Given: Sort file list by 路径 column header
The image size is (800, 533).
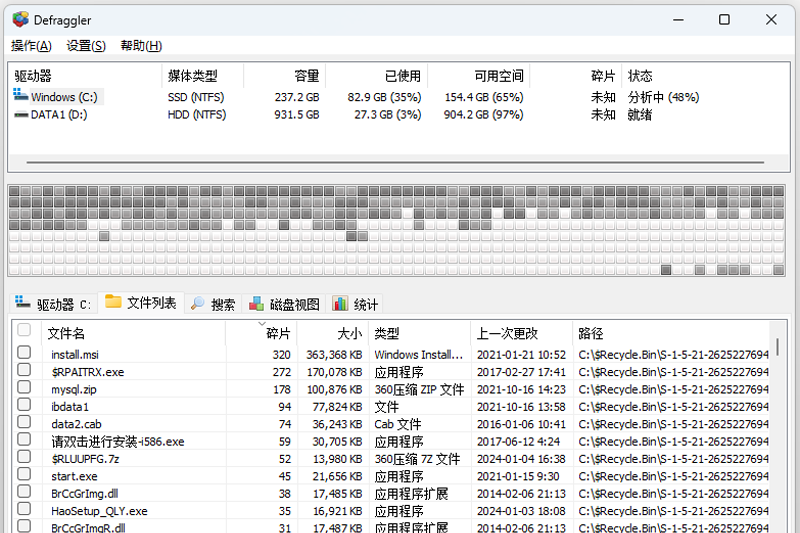Looking at the screenshot, I should click(x=671, y=334).
